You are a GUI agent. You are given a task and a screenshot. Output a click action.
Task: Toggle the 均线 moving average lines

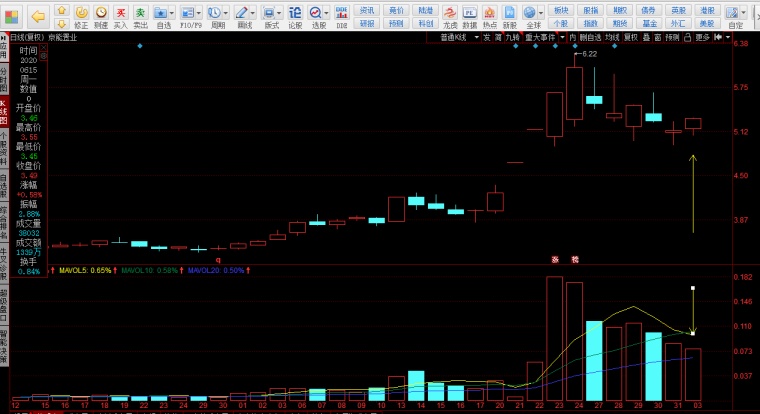[612, 37]
